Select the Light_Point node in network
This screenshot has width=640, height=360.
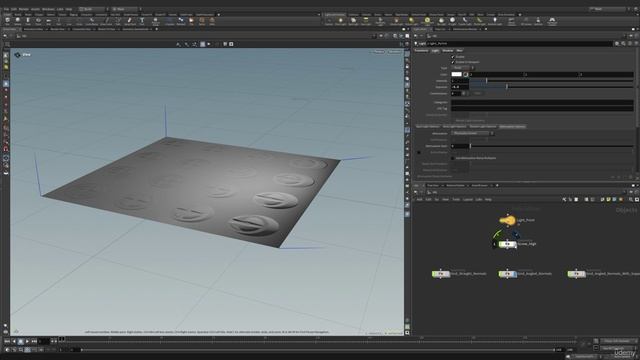pos(507,220)
